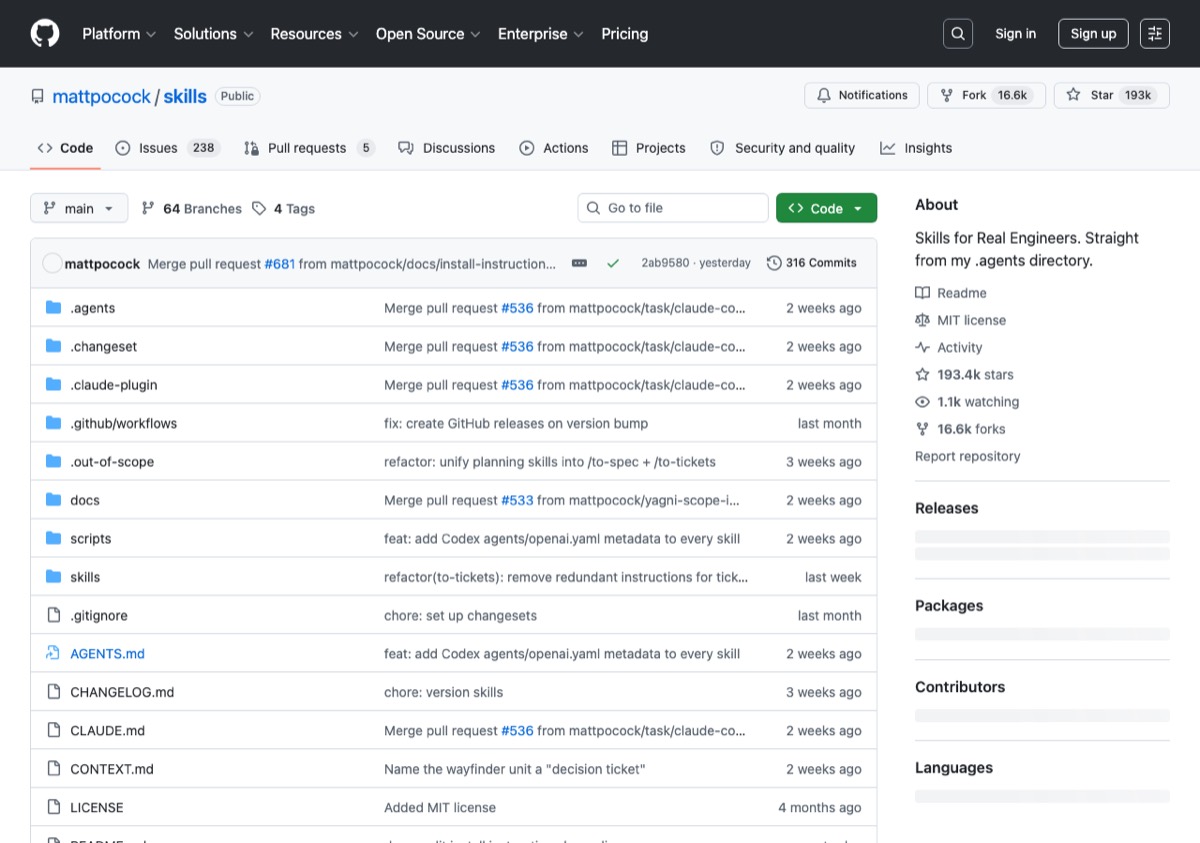Click the .github/workflows folder icon

click(54, 423)
